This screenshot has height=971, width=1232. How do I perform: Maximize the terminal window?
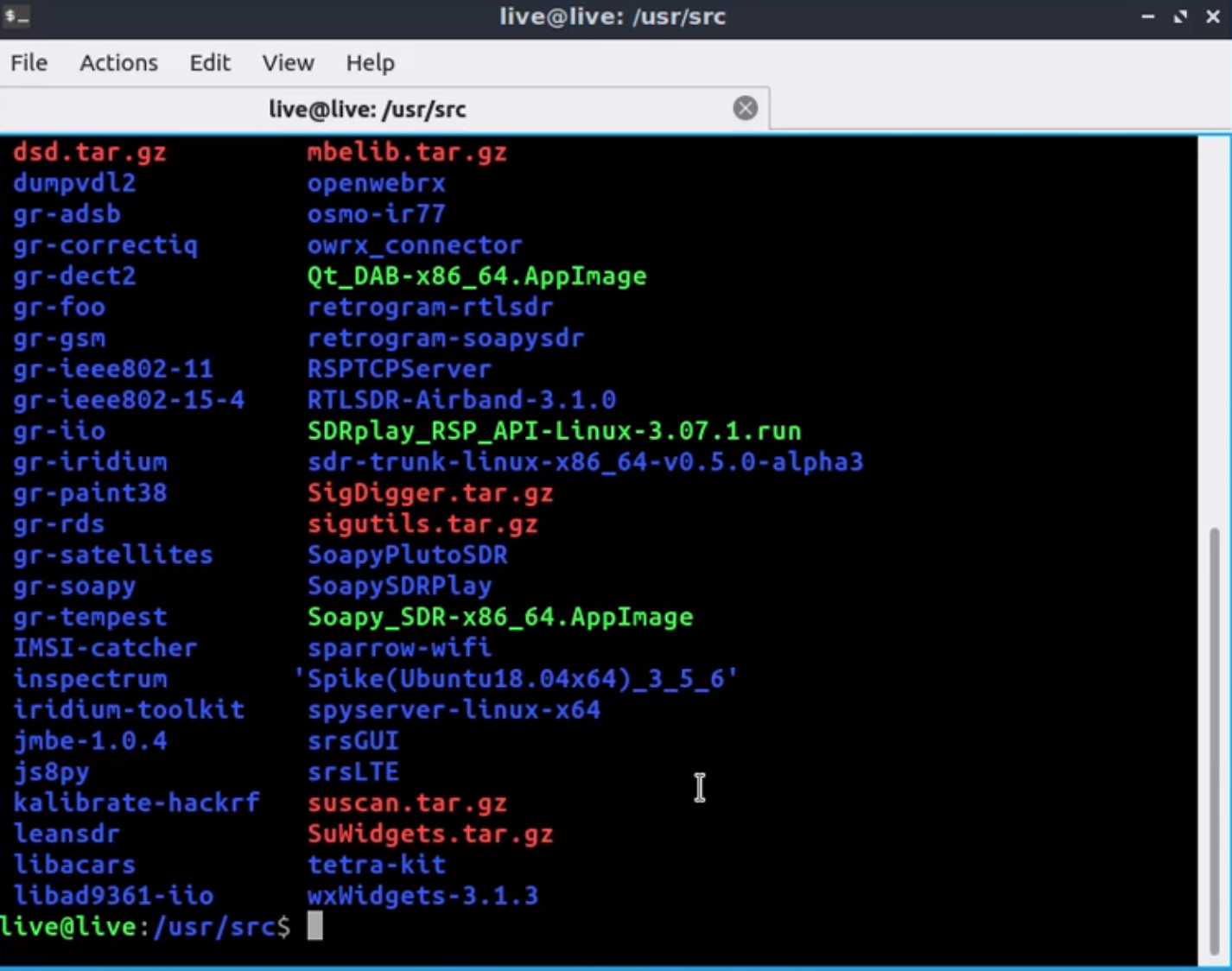click(1180, 16)
